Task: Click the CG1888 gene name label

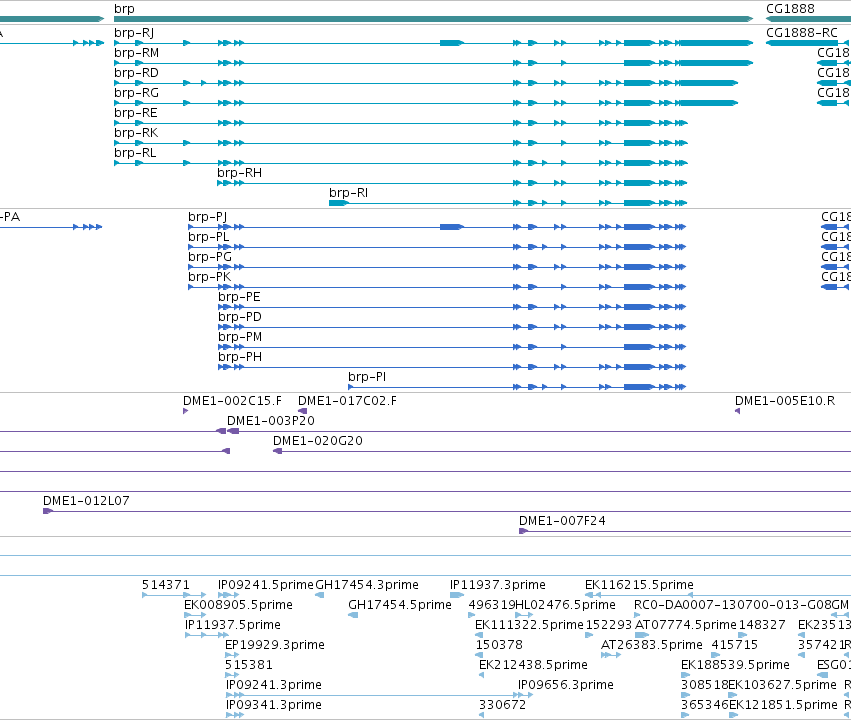Action: point(790,9)
